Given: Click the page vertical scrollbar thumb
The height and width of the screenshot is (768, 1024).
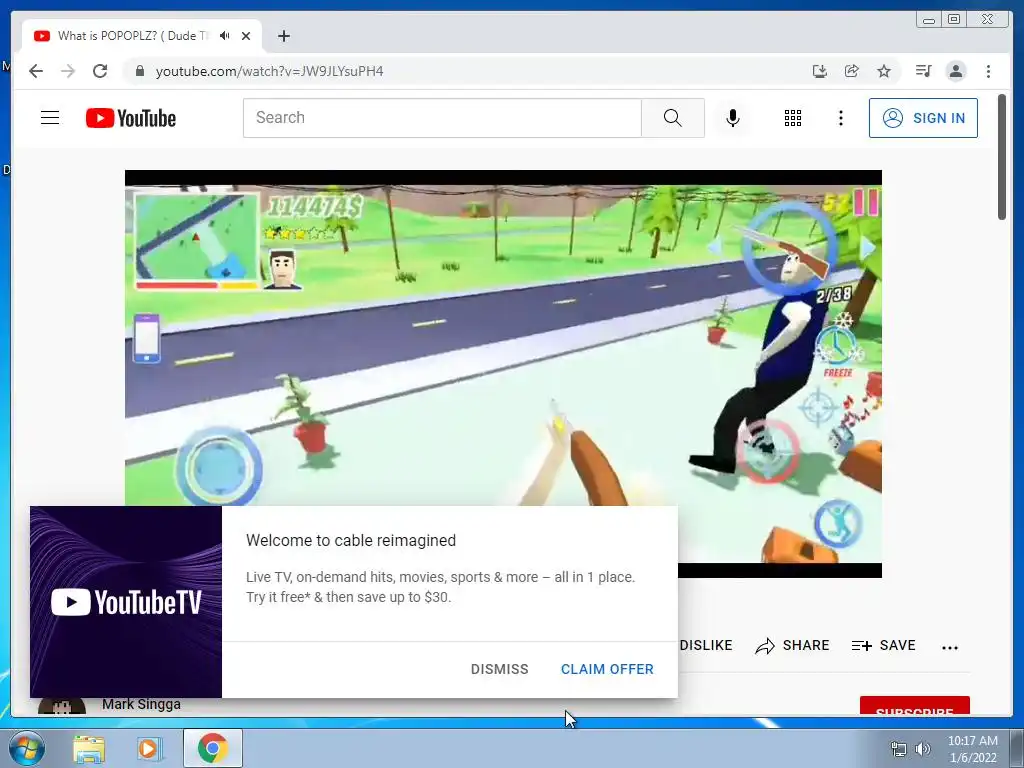Looking at the screenshot, I should click(x=1002, y=157).
